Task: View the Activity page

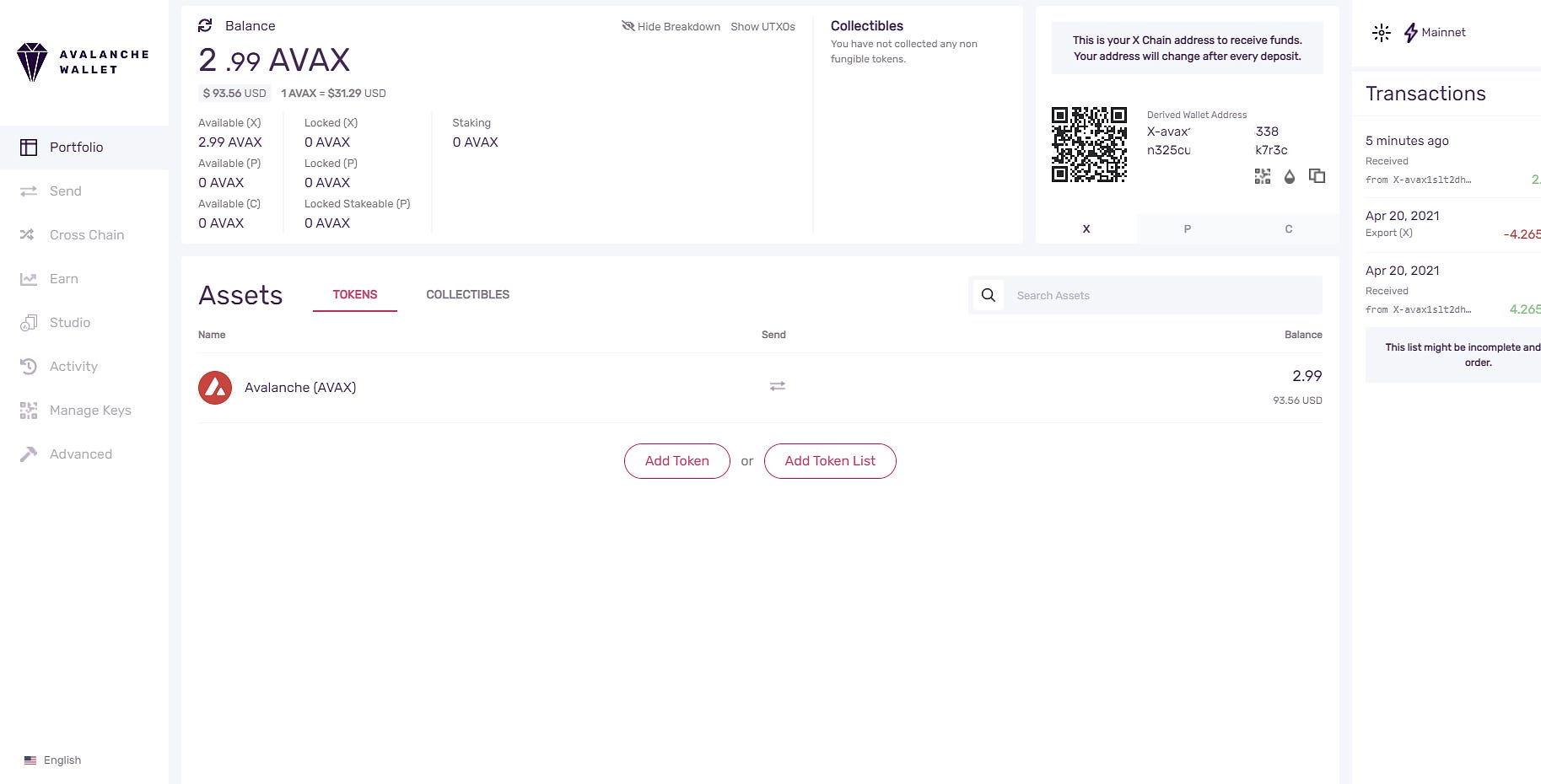Action: pyautogui.click(x=84, y=367)
